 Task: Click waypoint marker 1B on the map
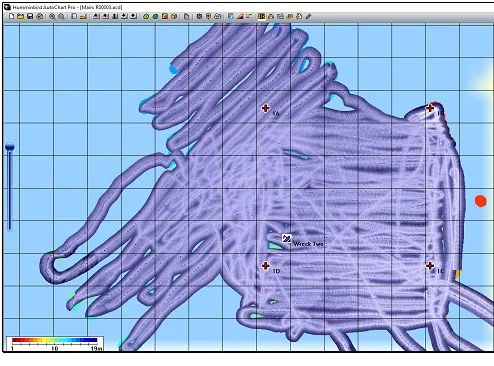coord(430,108)
